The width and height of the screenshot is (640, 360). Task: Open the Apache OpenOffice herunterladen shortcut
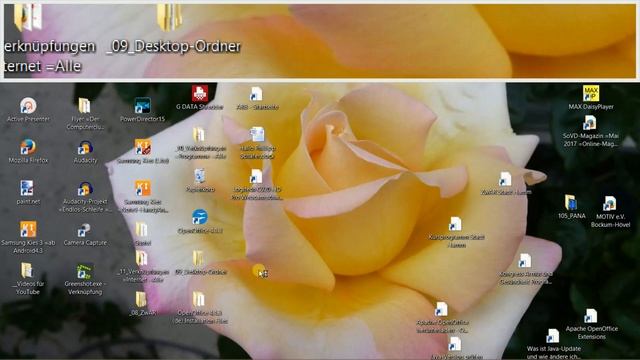442,309
